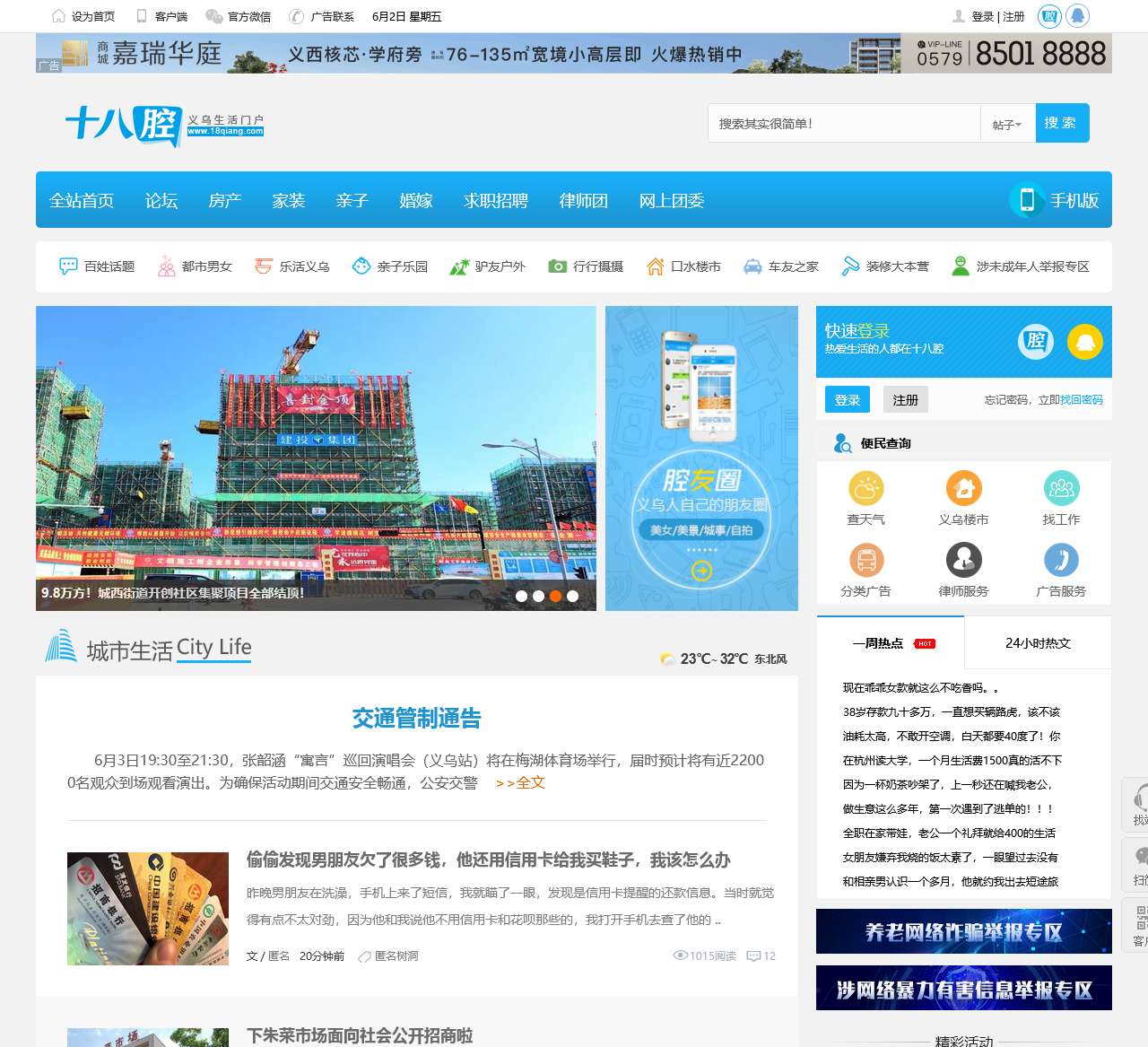Open hot post 现在乖乖女款就这么不吃香吗
This screenshot has height=1047, width=1148.
coord(921,688)
